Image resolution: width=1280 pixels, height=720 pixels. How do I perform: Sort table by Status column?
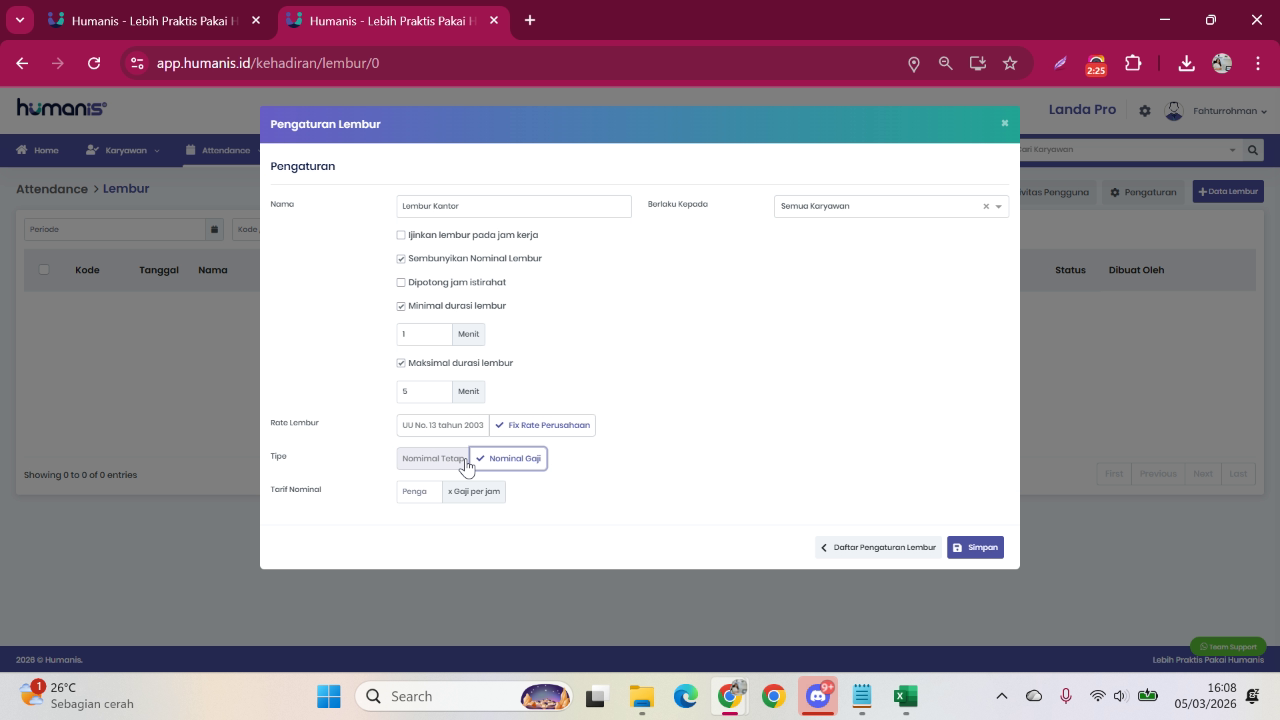coord(1070,270)
